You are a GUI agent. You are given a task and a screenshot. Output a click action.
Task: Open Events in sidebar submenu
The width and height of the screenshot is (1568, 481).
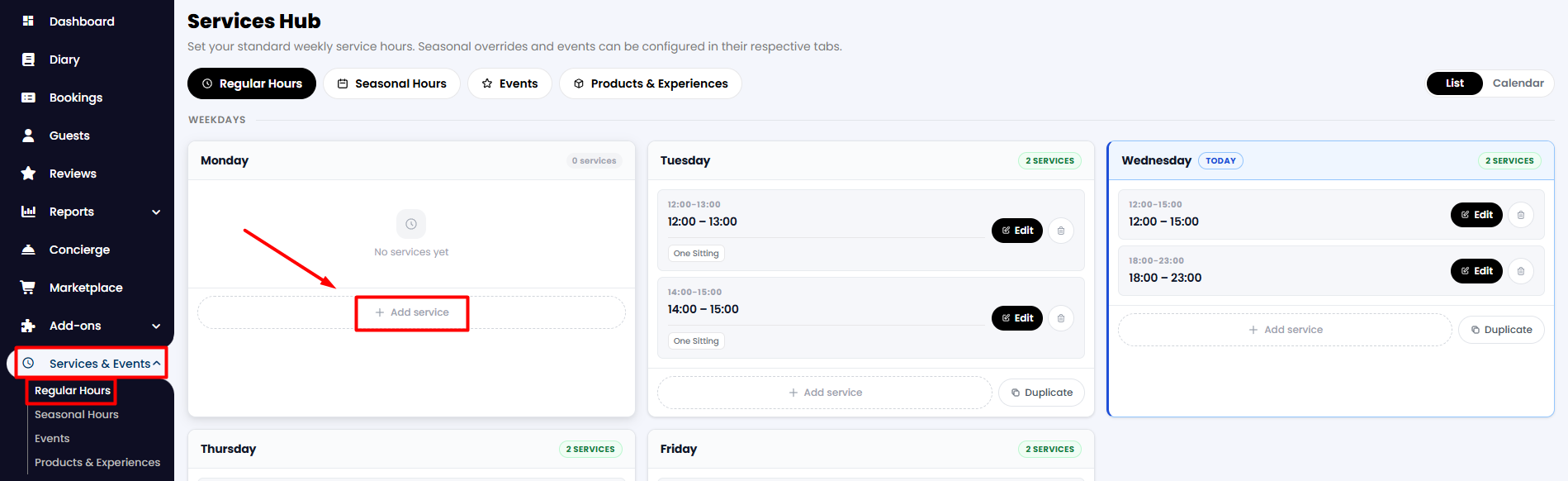(52, 439)
